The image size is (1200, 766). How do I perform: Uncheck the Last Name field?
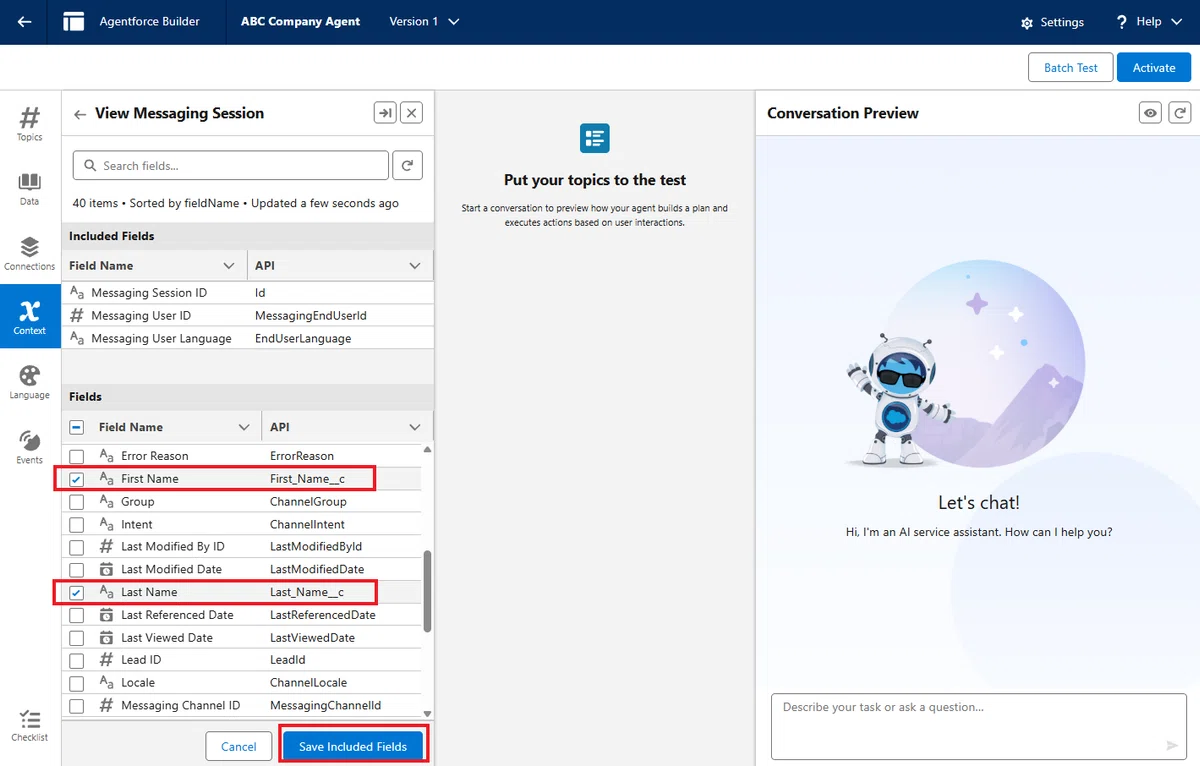tap(77, 592)
